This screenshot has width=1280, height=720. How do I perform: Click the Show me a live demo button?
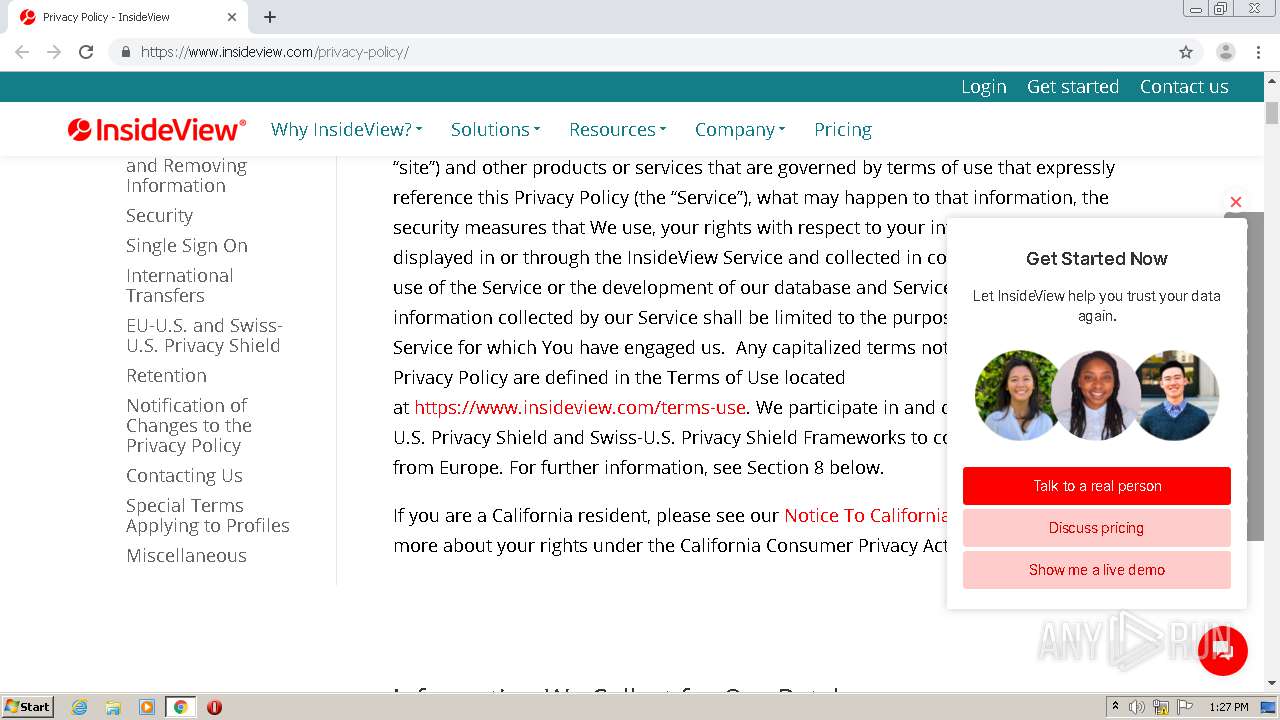1097,570
